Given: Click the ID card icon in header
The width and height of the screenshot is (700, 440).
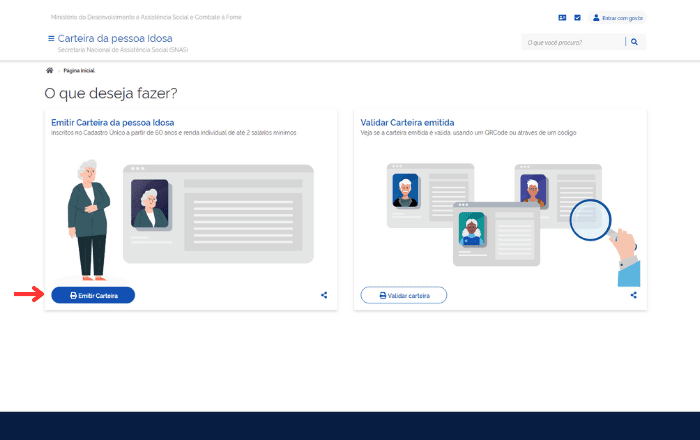Looking at the screenshot, I should [x=562, y=17].
